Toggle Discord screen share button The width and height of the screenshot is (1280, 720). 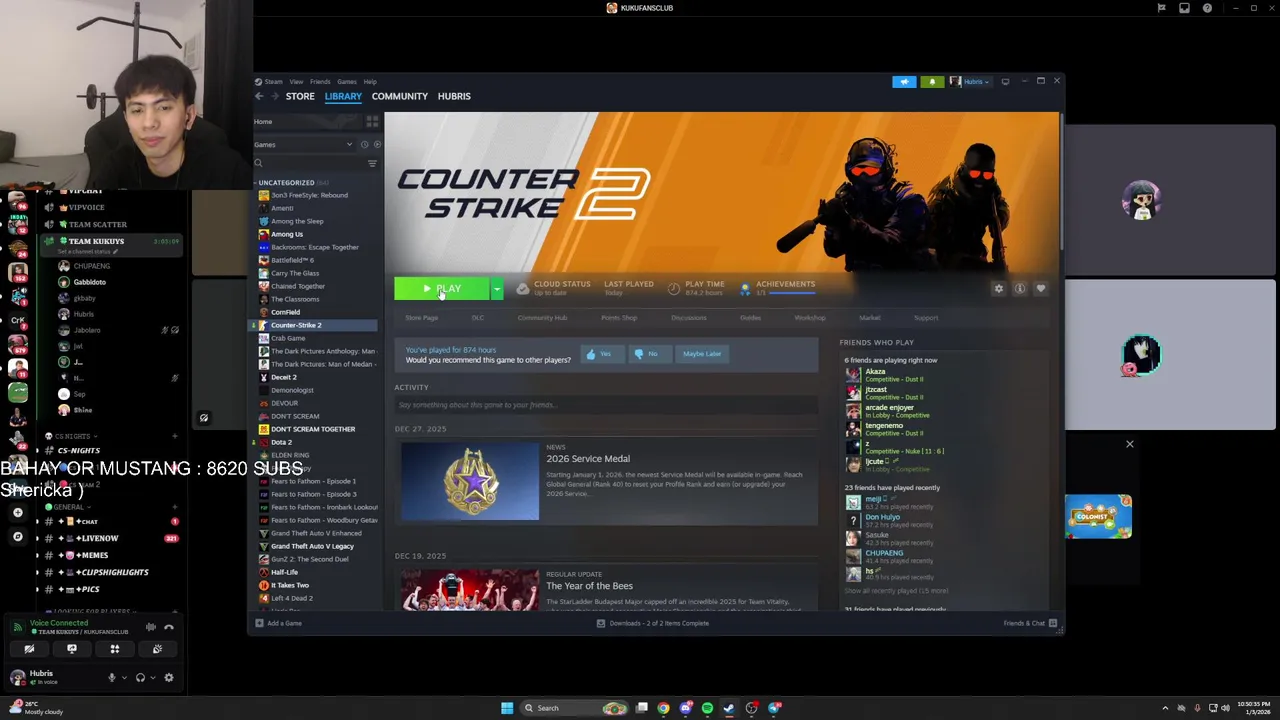tap(72, 649)
